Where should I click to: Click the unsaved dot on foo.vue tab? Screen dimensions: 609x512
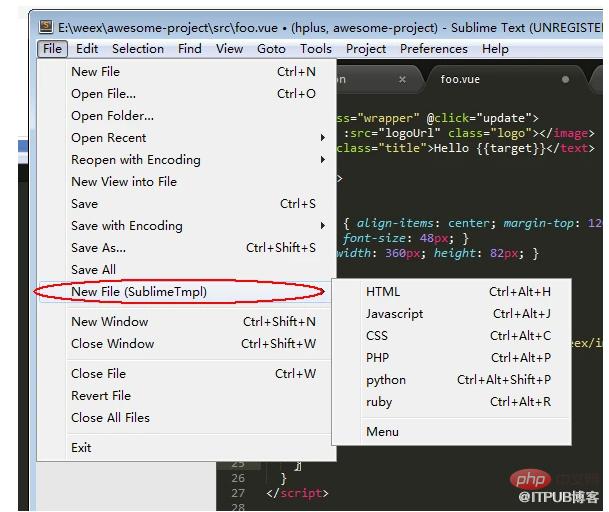click(x=565, y=79)
